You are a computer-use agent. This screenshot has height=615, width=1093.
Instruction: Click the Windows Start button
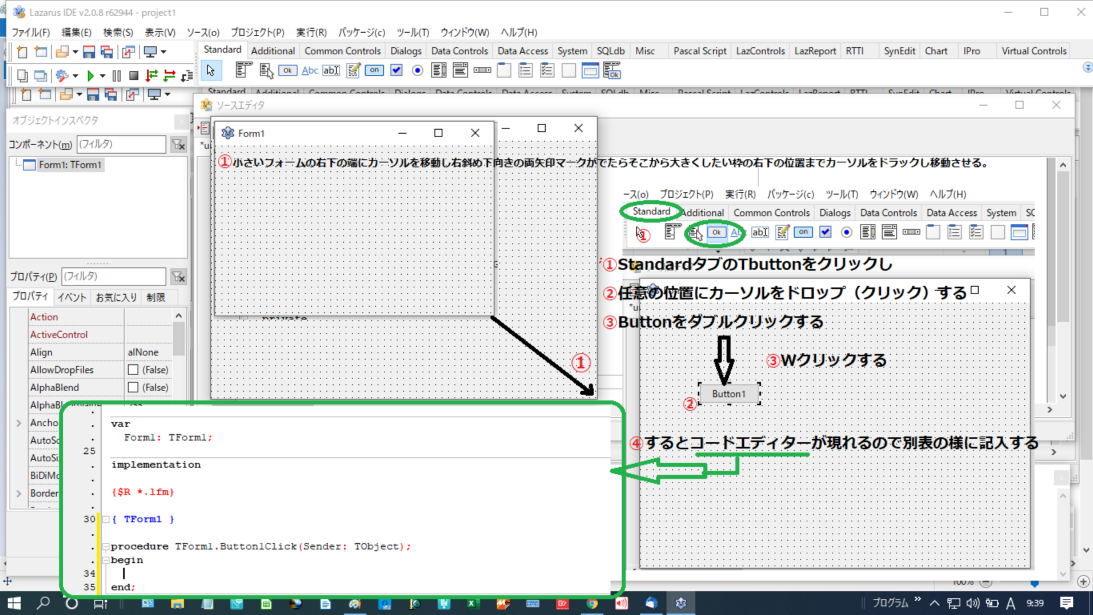coord(14,603)
